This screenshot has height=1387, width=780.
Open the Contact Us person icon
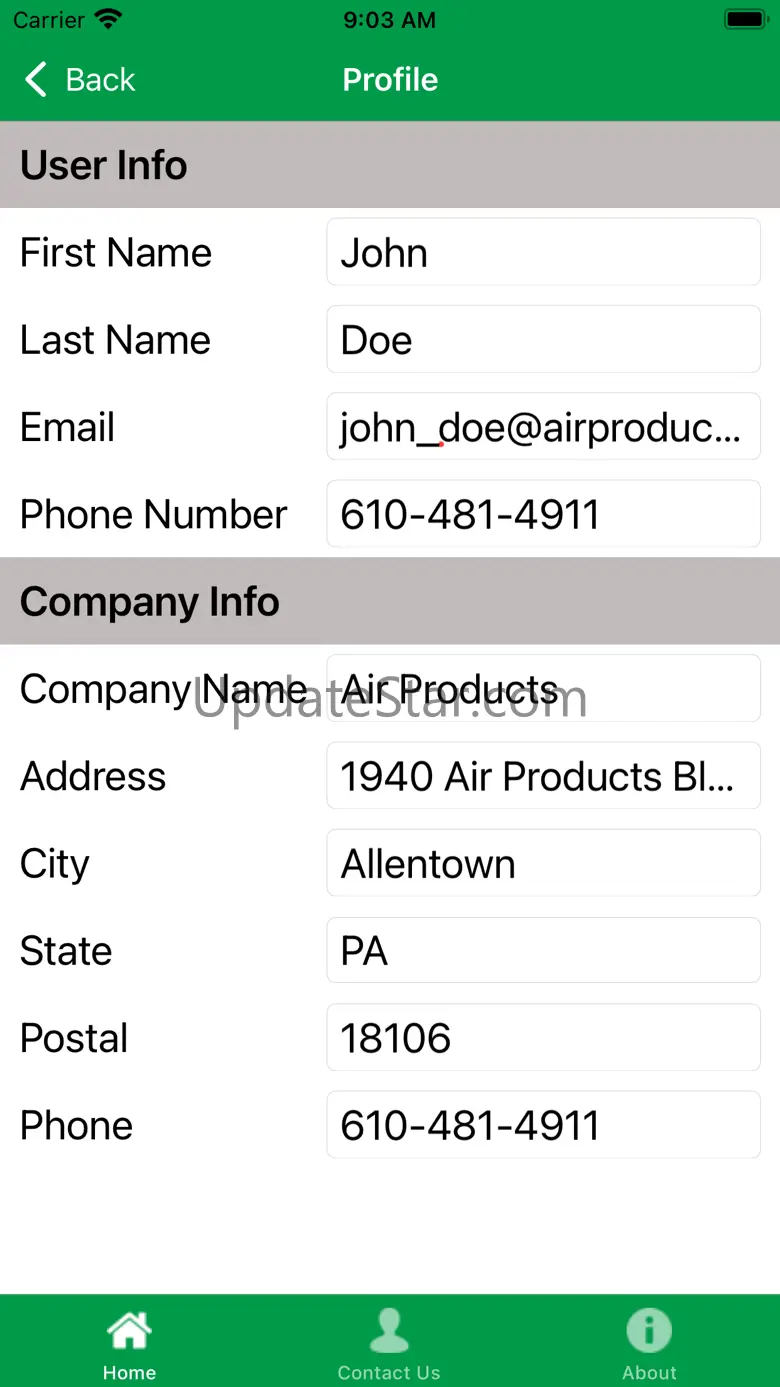pyautogui.click(x=389, y=1331)
